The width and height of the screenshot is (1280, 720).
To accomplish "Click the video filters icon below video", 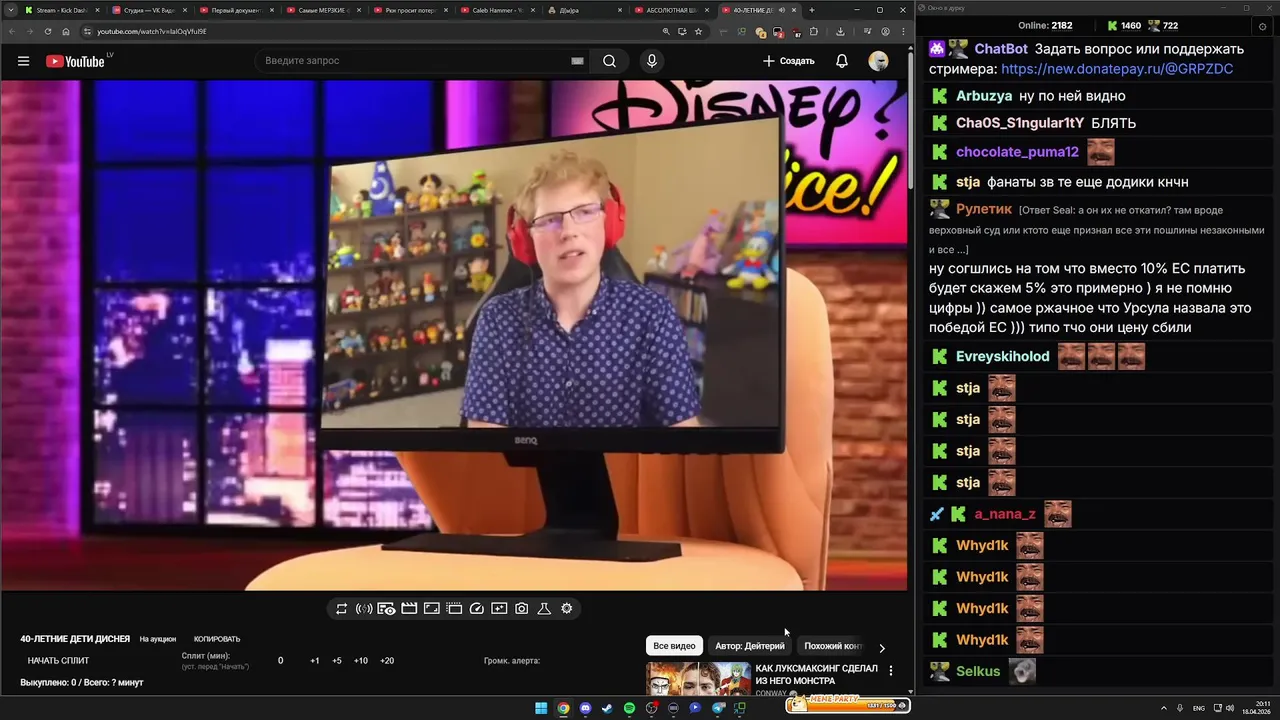I will 499,608.
